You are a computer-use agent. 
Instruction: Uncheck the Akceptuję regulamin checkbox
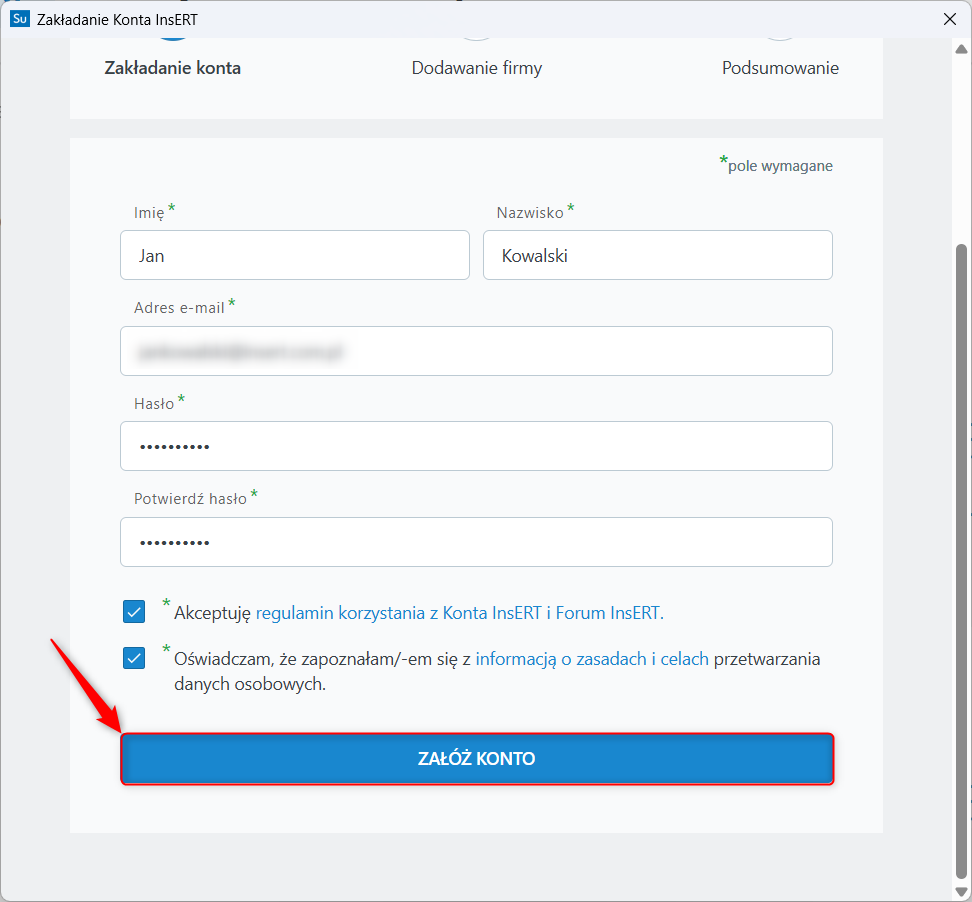tap(134, 612)
